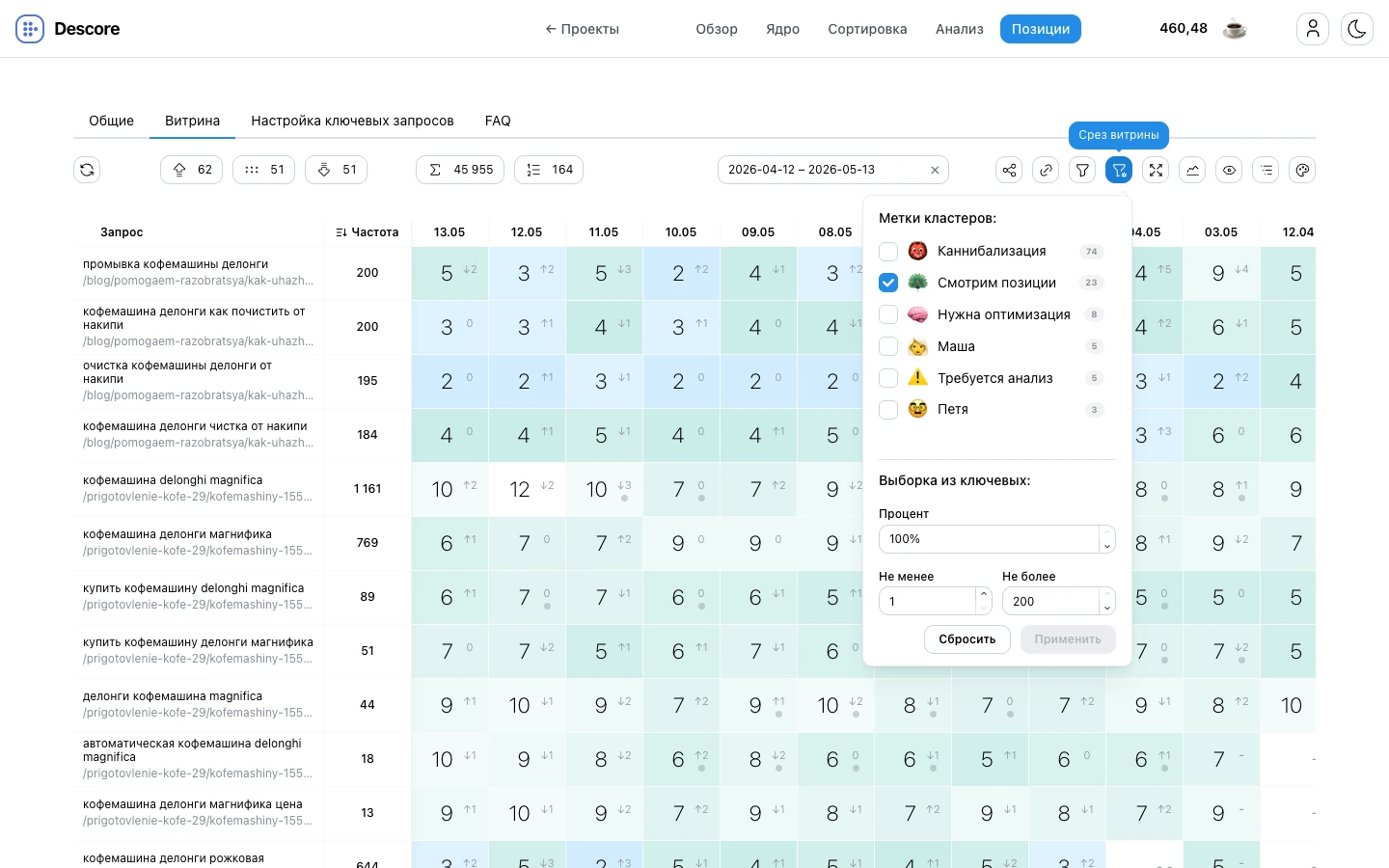
Task: Click query 'промывка кофемашины делонги'
Action: pyautogui.click(x=176, y=264)
